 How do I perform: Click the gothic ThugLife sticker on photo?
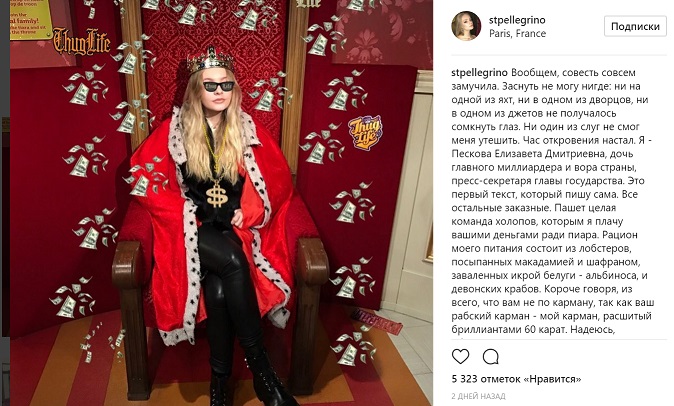(x=82, y=41)
